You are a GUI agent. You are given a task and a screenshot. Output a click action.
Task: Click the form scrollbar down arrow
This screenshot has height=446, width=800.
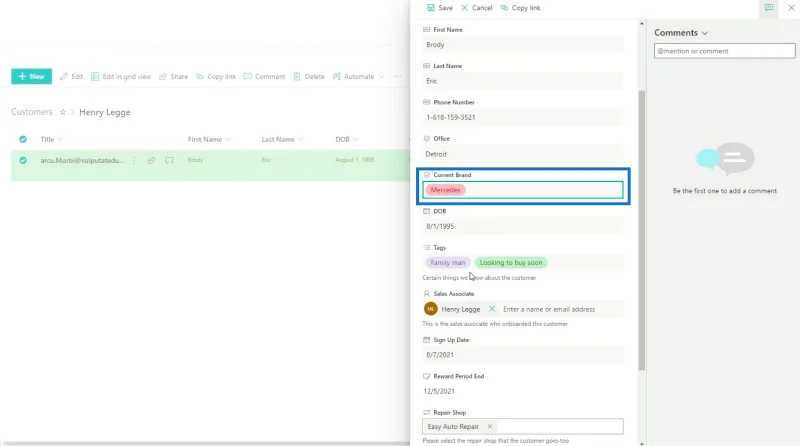pyautogui.click(x=642, y=443)
